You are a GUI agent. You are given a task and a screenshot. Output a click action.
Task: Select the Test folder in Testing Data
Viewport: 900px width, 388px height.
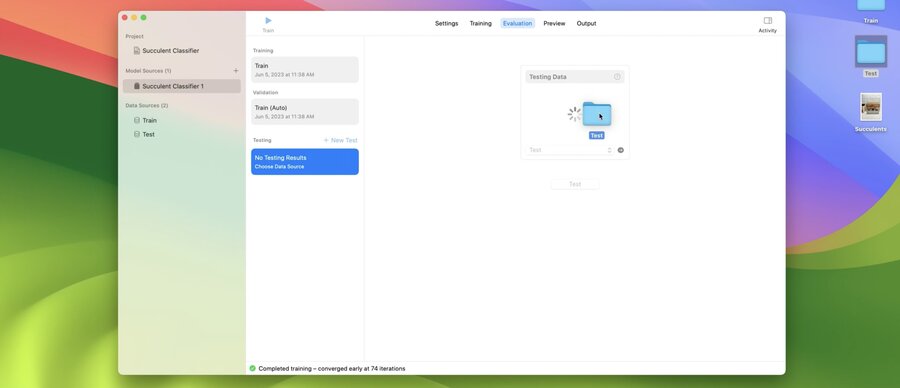tap(596, 114)
